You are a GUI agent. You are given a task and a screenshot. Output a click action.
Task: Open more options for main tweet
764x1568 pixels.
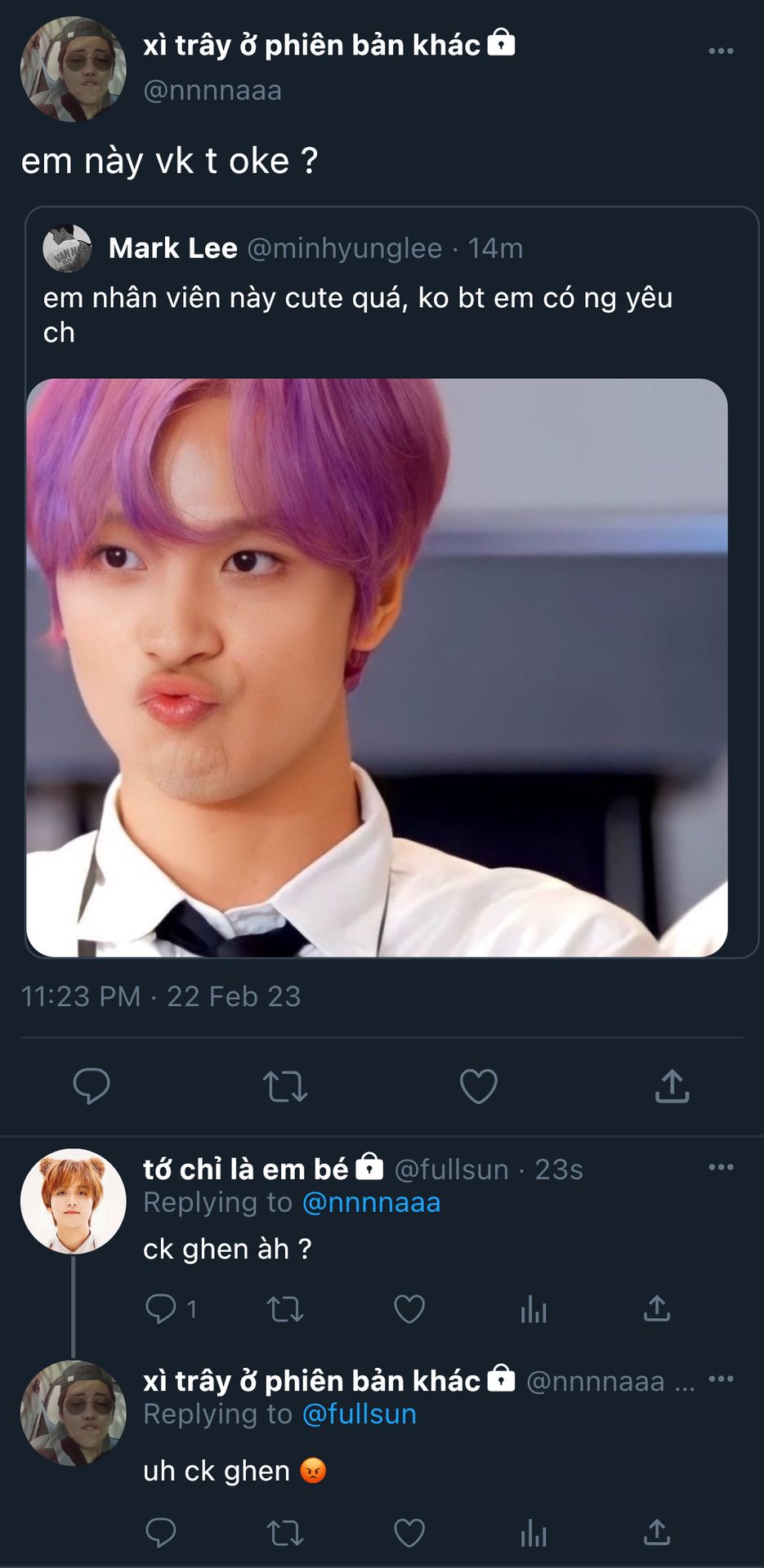(721, 51)
